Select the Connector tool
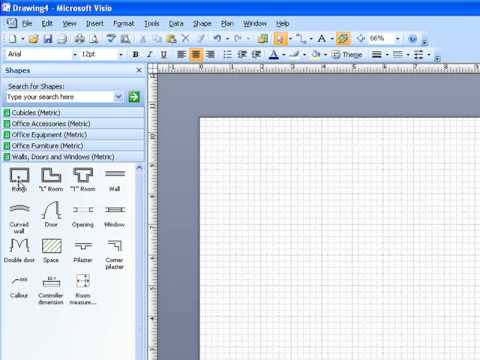This screenshot has height=360, width=480. [301, 39]
